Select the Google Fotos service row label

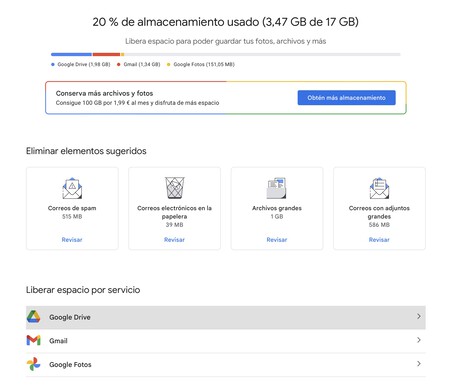point(70,364)
